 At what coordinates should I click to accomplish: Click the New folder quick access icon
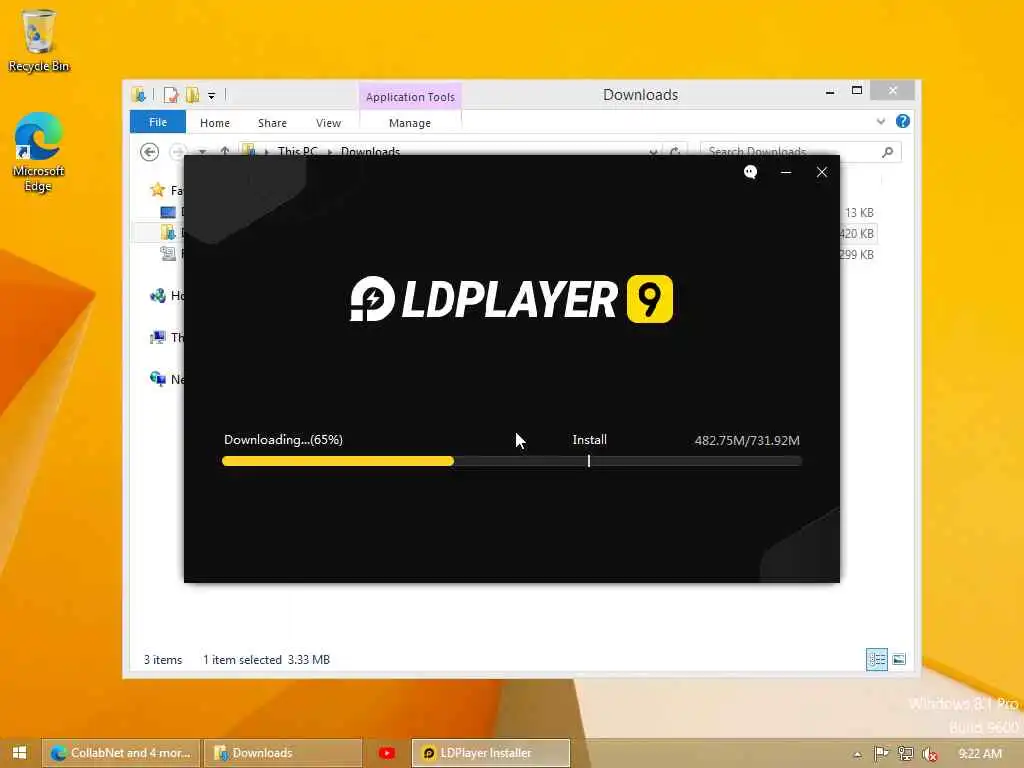(x=192, y=95)
